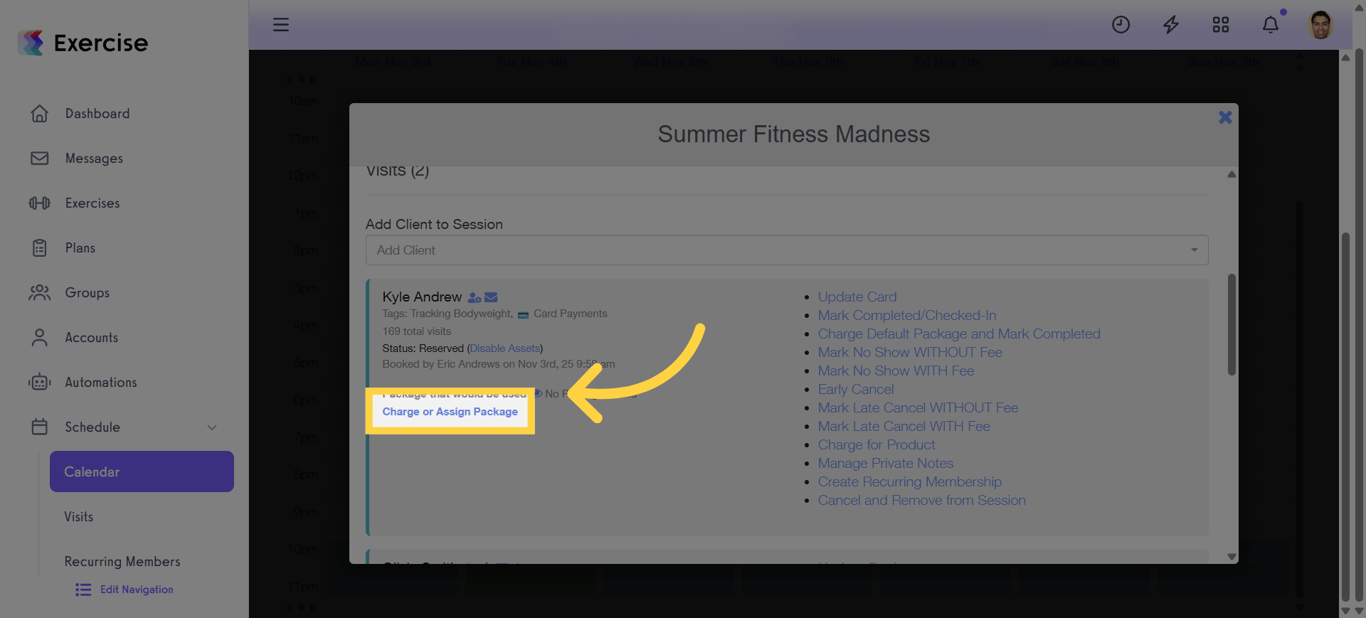
Task: Click Mark Completed/Checked-In link
Action: pos(907,315)
